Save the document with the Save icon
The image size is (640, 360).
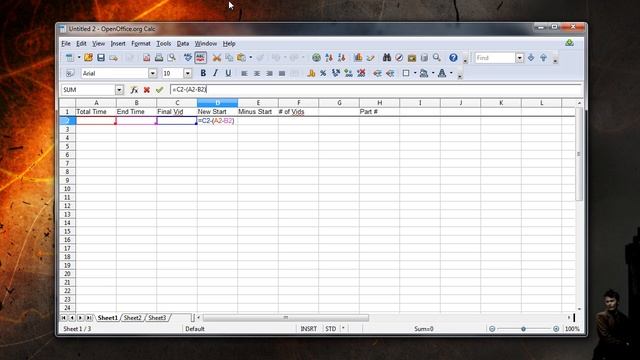click(x=101, y=58)
